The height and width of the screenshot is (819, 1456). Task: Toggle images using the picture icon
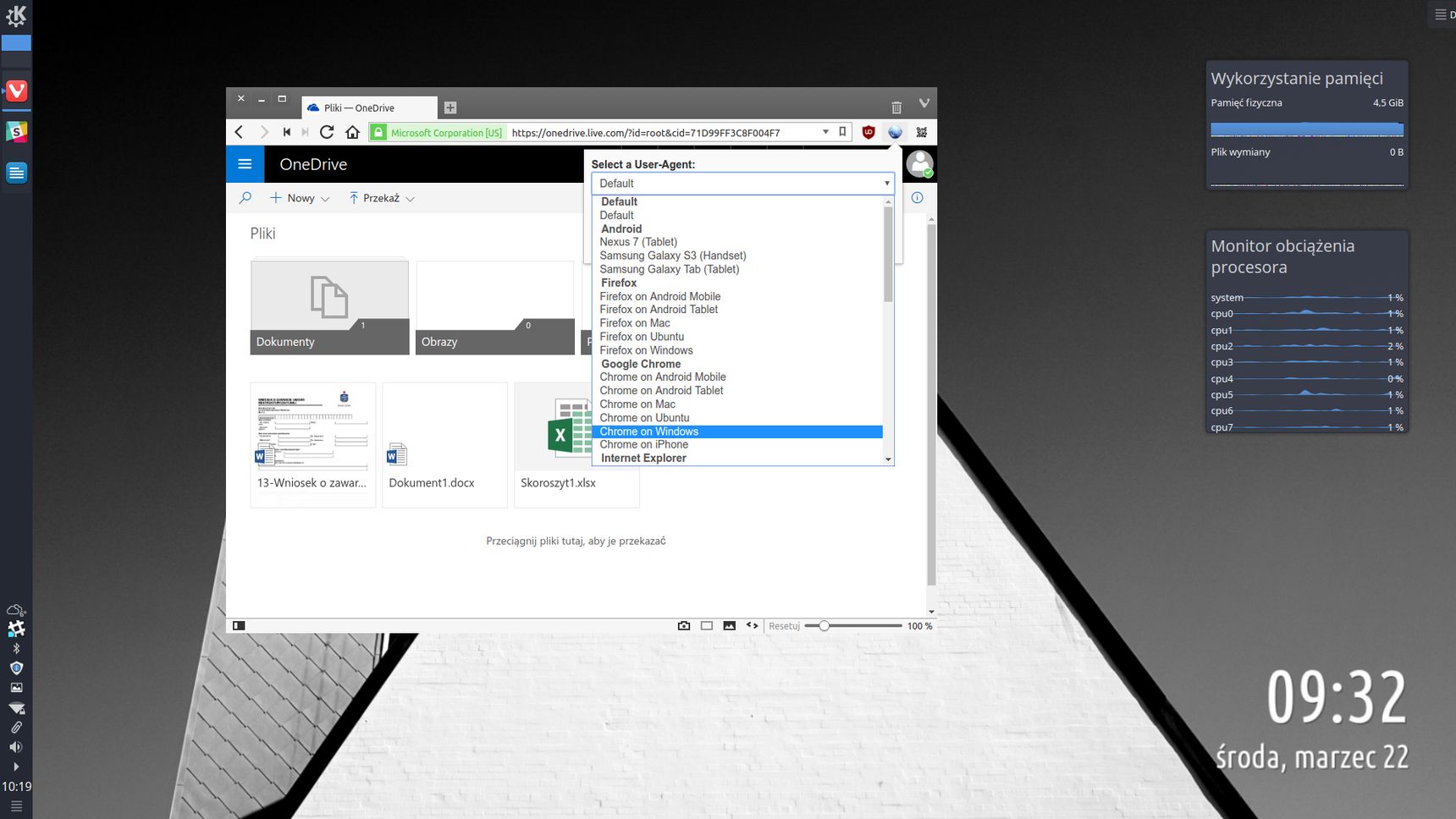[730, 626]
